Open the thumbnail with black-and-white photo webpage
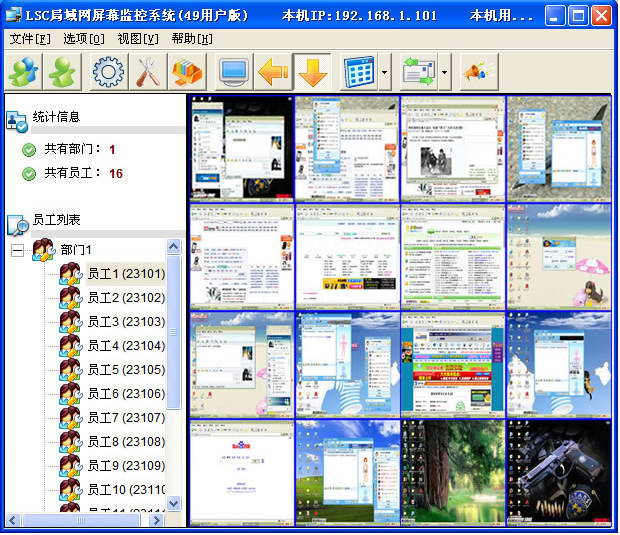The height and width of the screenshot is (535, 620). click(x=453, y=149)
